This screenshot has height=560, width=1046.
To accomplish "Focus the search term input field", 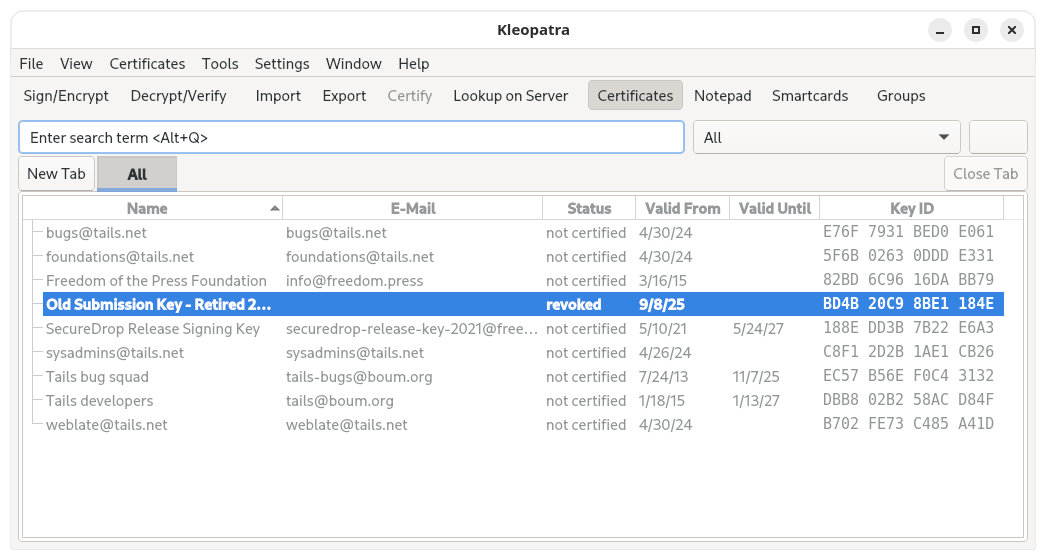I will (x=350, y=138).
